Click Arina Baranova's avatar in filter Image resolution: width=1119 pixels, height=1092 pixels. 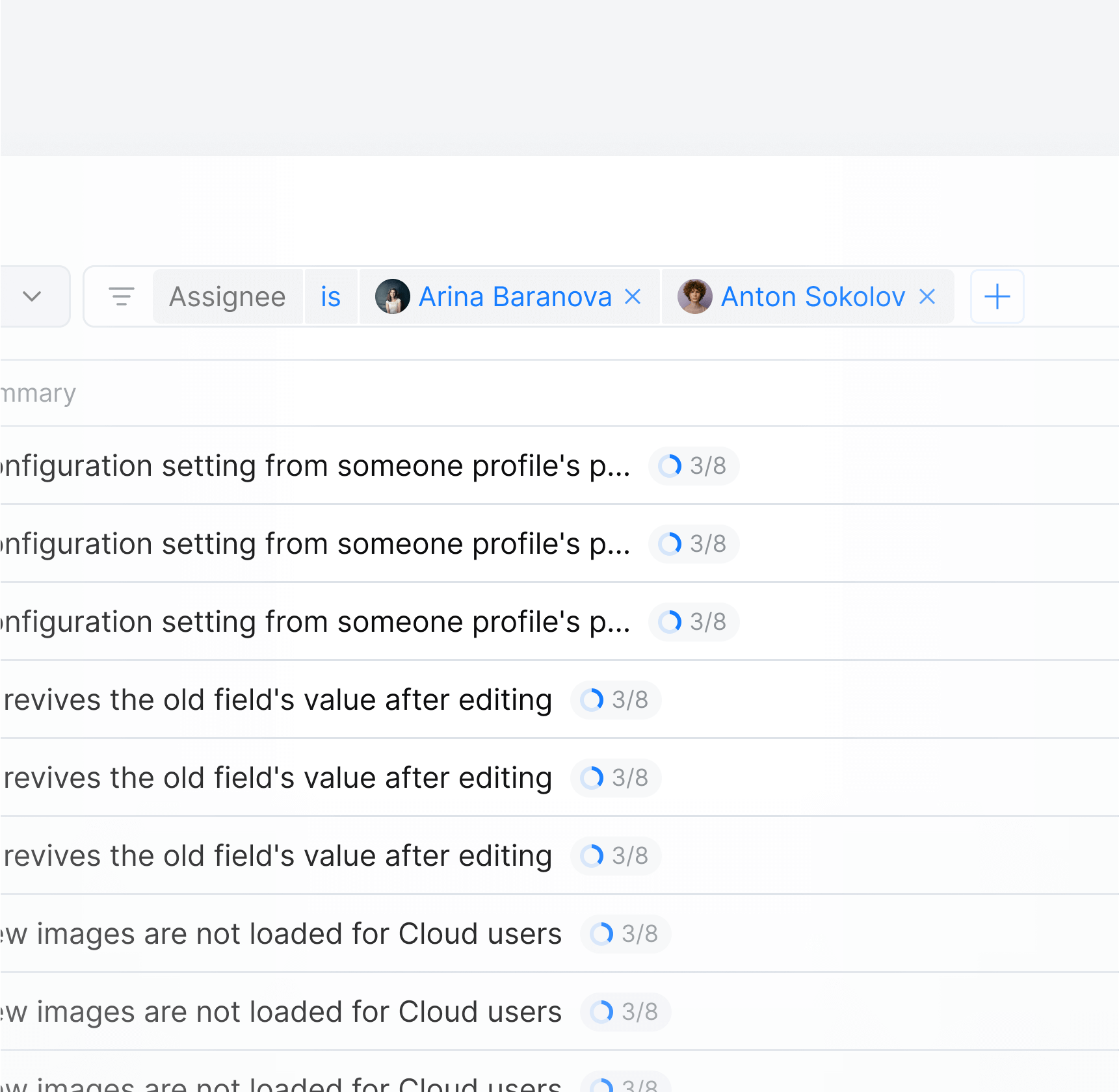[x=392, y=297]
